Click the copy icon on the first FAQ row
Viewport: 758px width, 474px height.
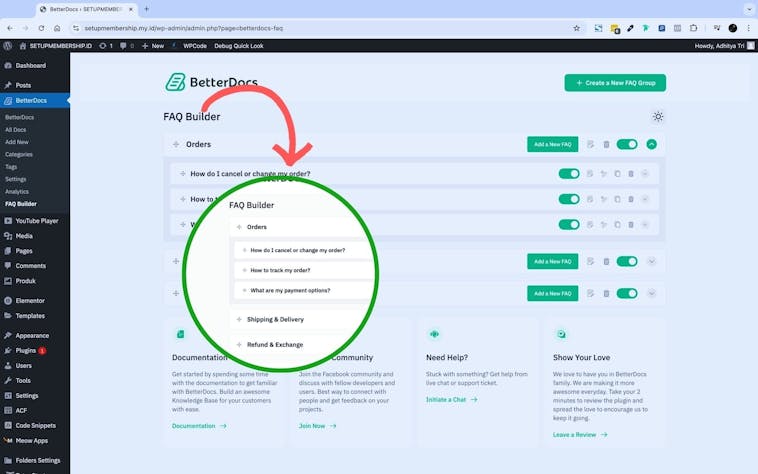(x=617, y=174)
